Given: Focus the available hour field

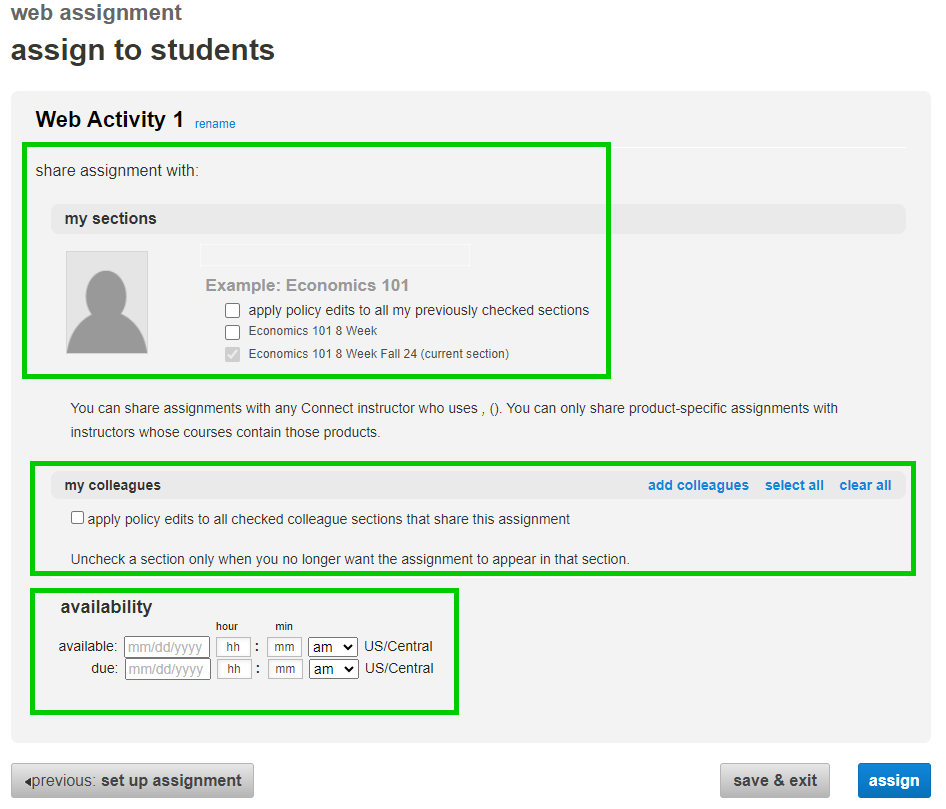Looking at the screenshot, I should coord(233,647).
